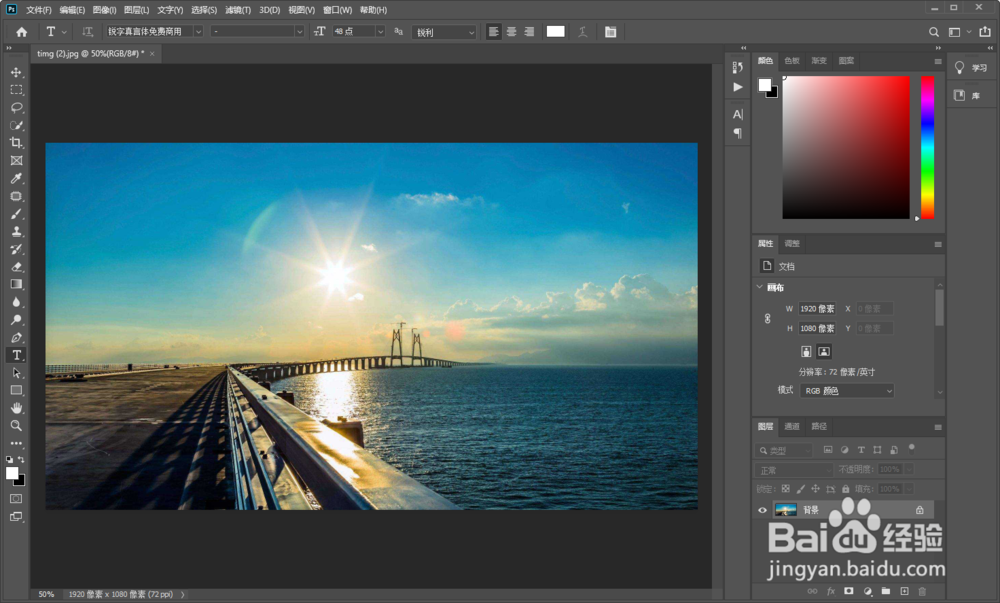Activate the Eyedropper tool
This screenshot has width=1000, height=603.
pos(16,178)
